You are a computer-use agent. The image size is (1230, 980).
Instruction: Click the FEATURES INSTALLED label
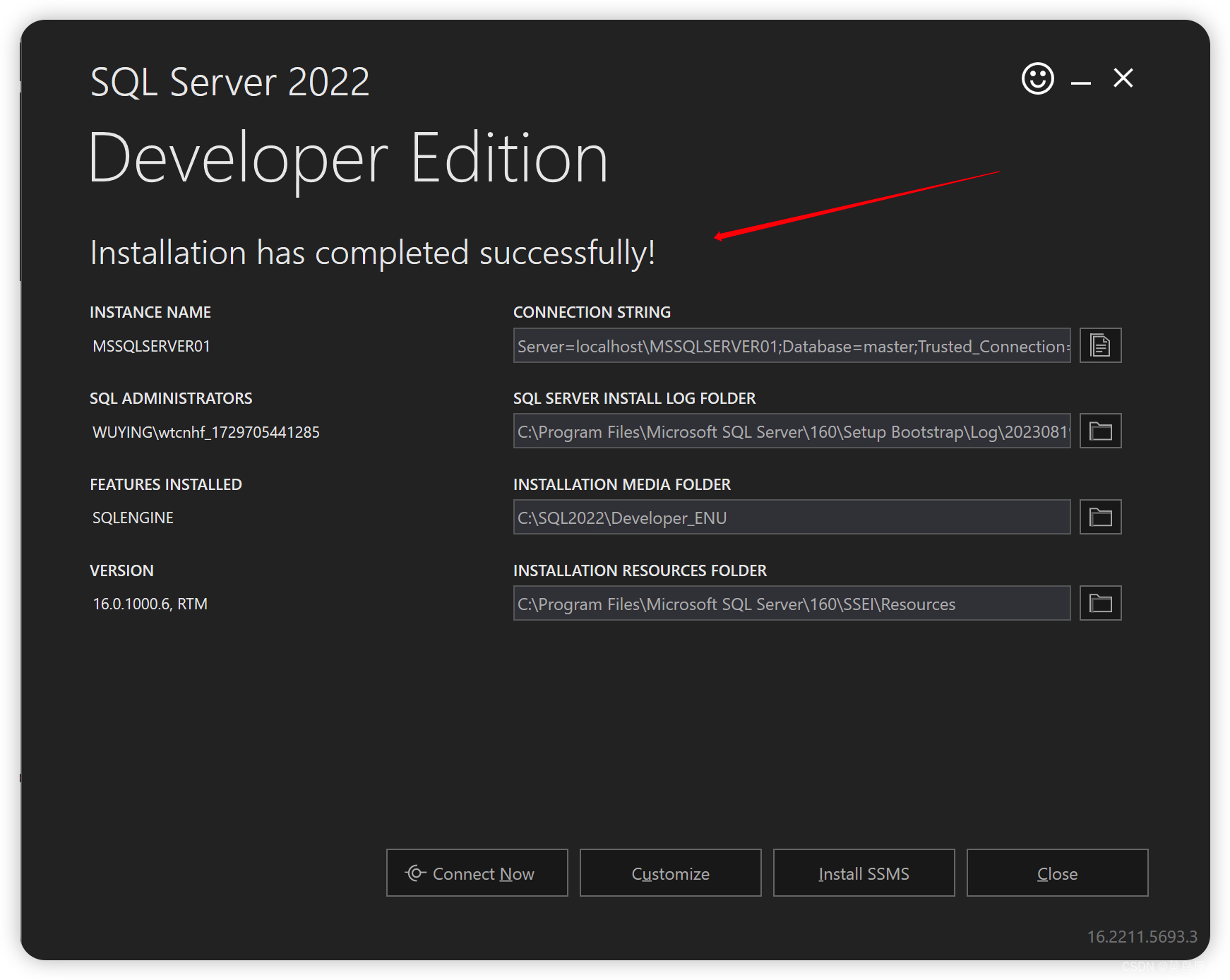point(166,484)
